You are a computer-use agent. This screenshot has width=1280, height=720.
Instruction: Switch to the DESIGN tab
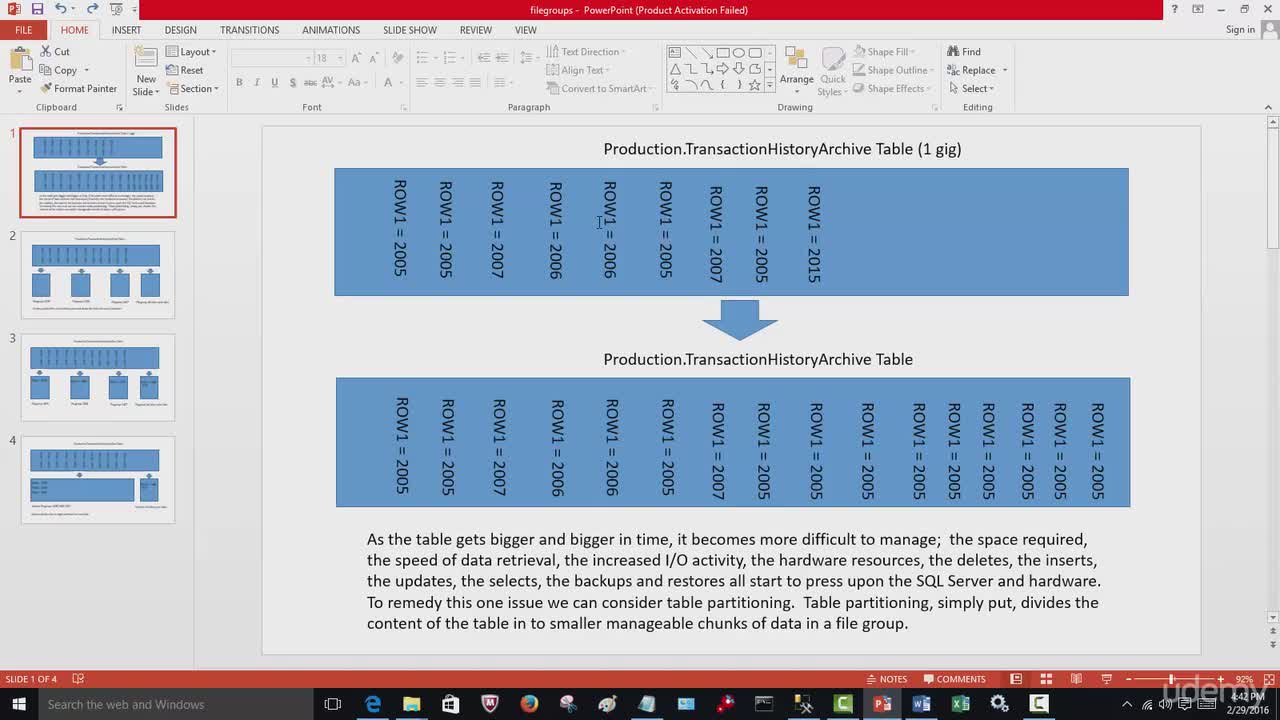pos(180,30)
